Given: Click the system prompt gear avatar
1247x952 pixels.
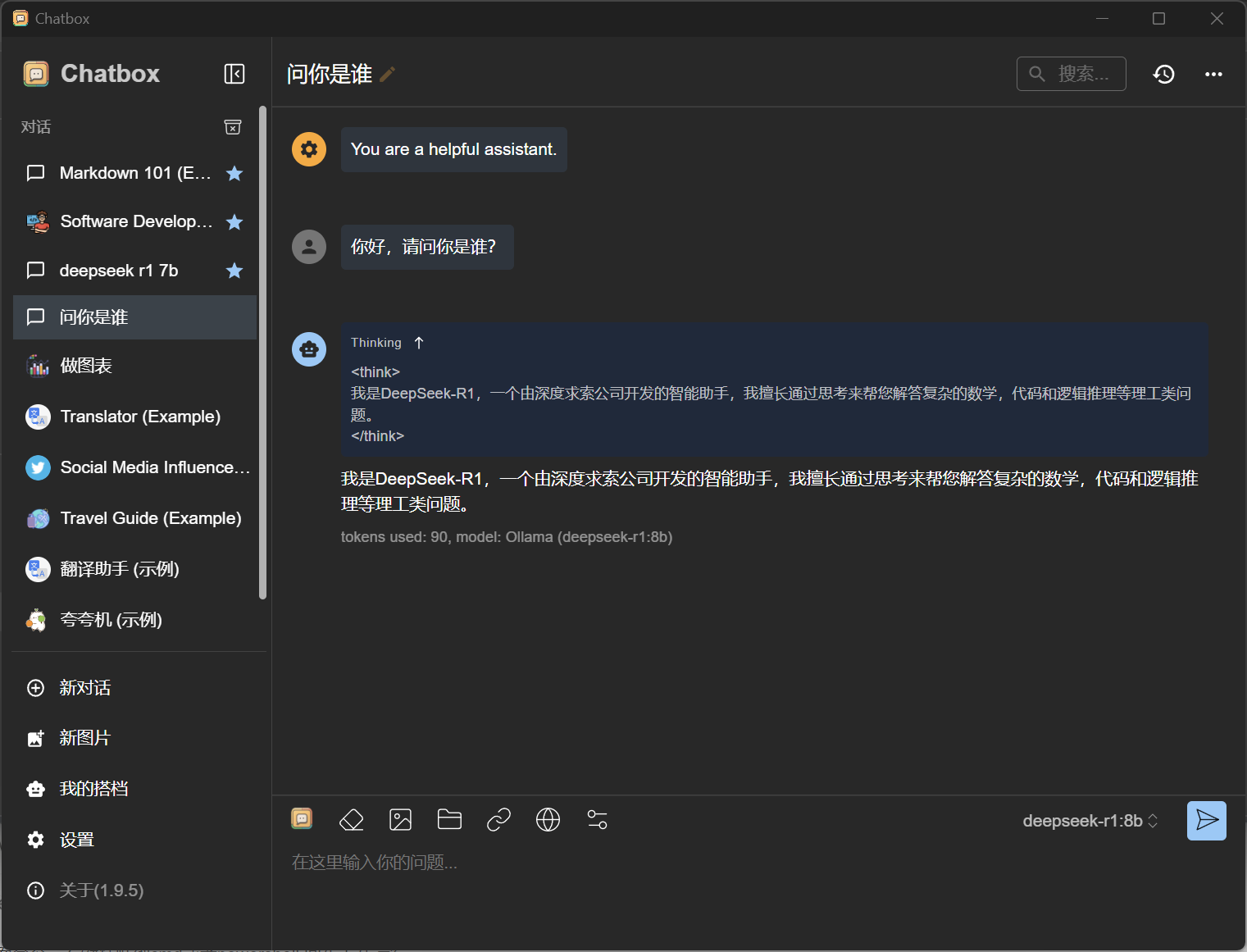Looking at the screenshot, I should pos(309,149).
